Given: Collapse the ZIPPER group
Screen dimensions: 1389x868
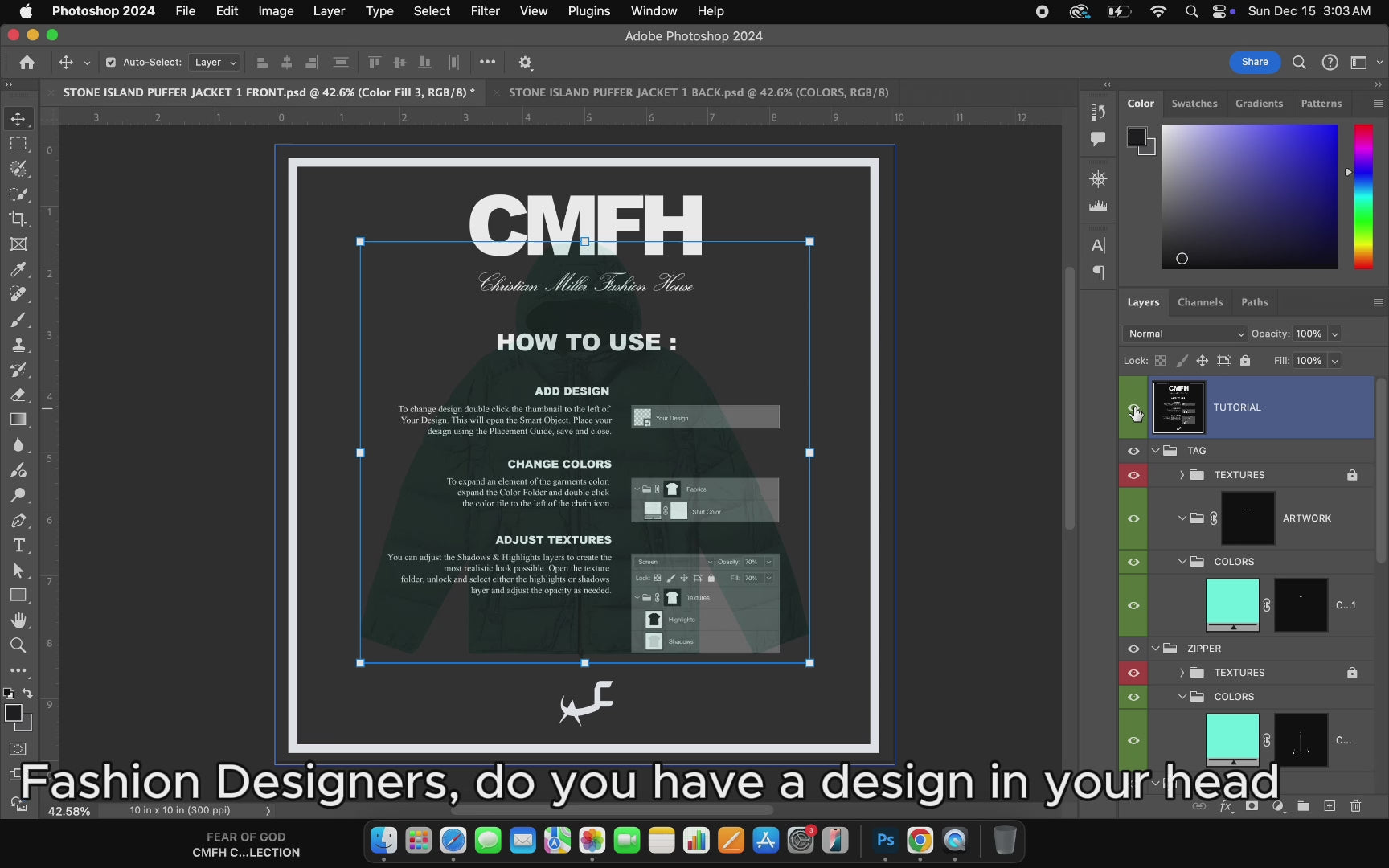Looking at the screenshot, I should (x=1156, y=649).
